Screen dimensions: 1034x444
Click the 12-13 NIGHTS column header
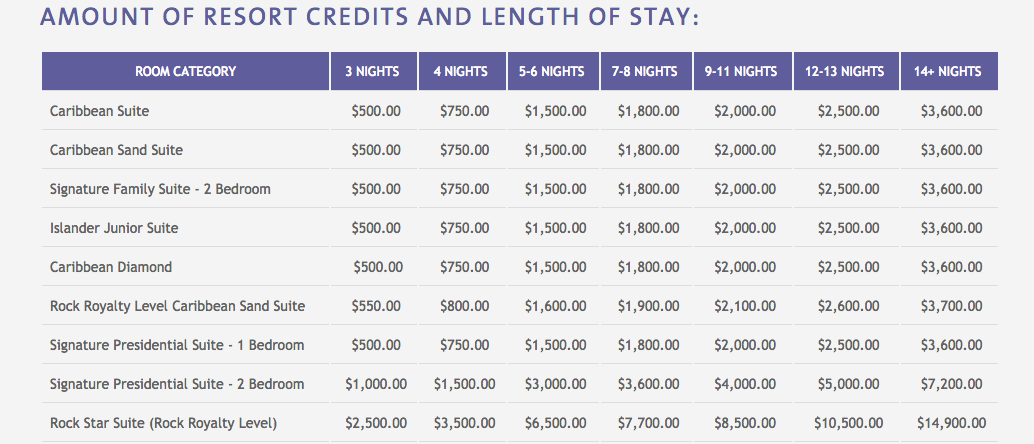click(845, 71)
